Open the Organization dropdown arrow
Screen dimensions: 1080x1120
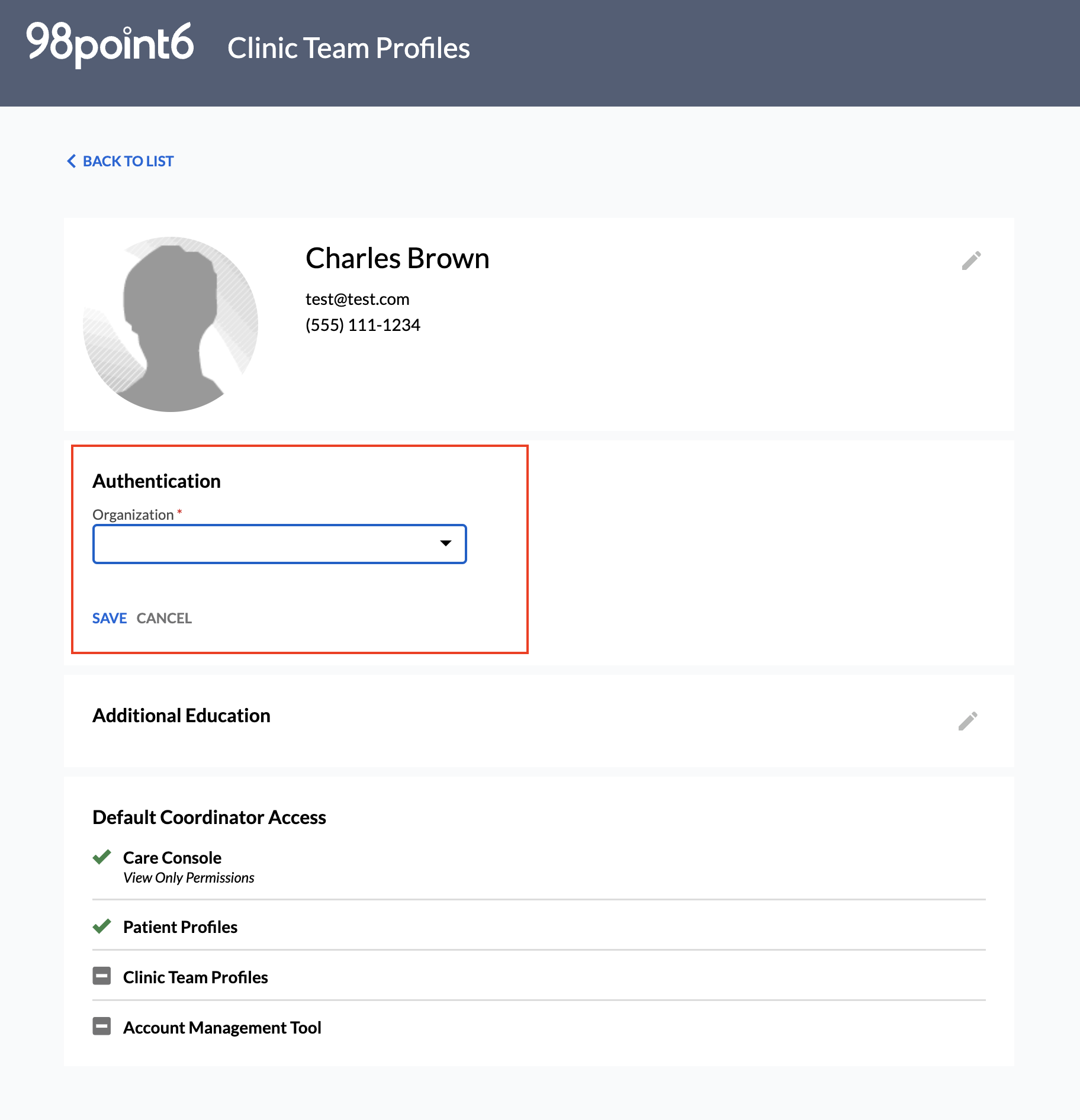pos(446,543)
